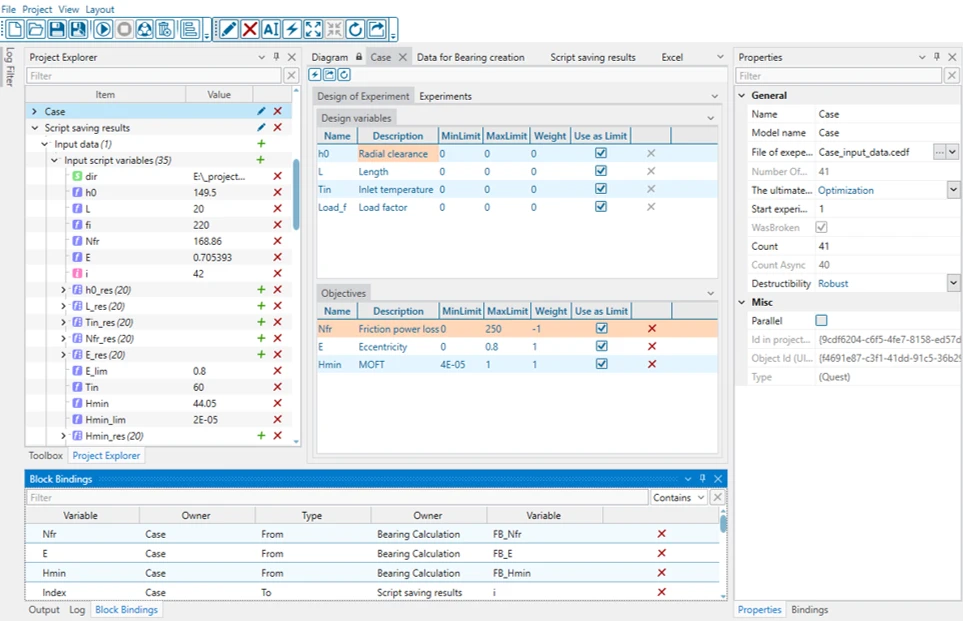Open the Contains filter dropdown in Block Bindings
This screenshot has width=963, height=621.
[679, 497]
